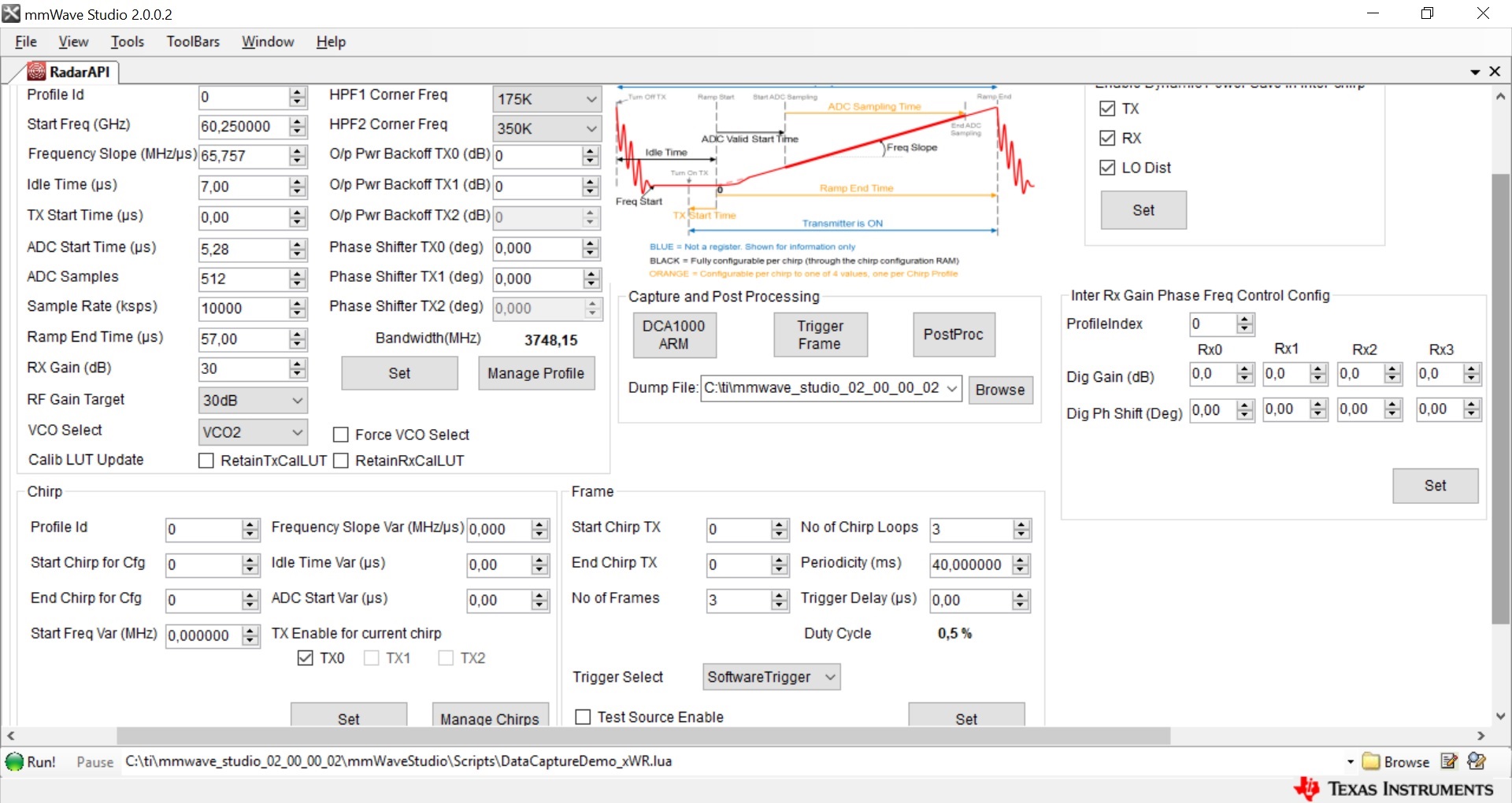
Task: Click the ADC Samples input field
Action: pyautogui.click(x=244, y=279)
